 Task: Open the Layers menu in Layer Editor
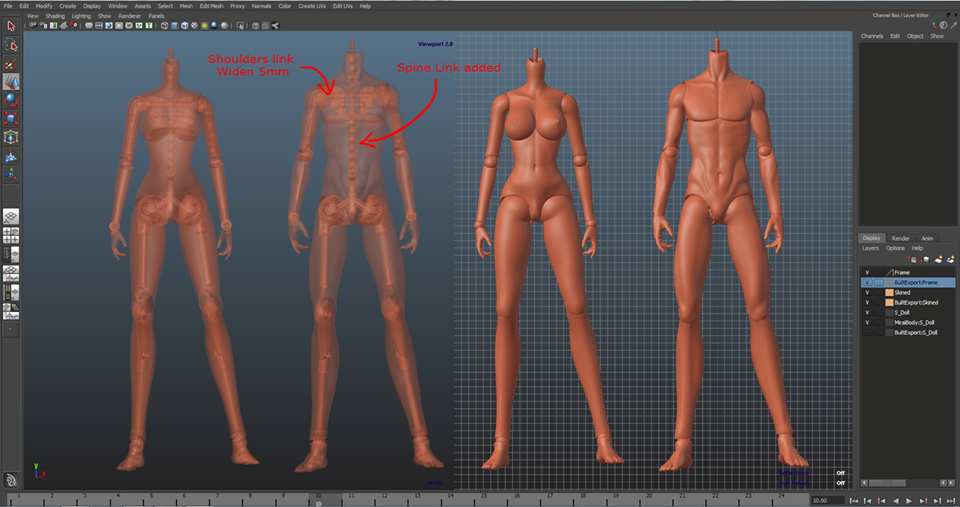point(871,248)
